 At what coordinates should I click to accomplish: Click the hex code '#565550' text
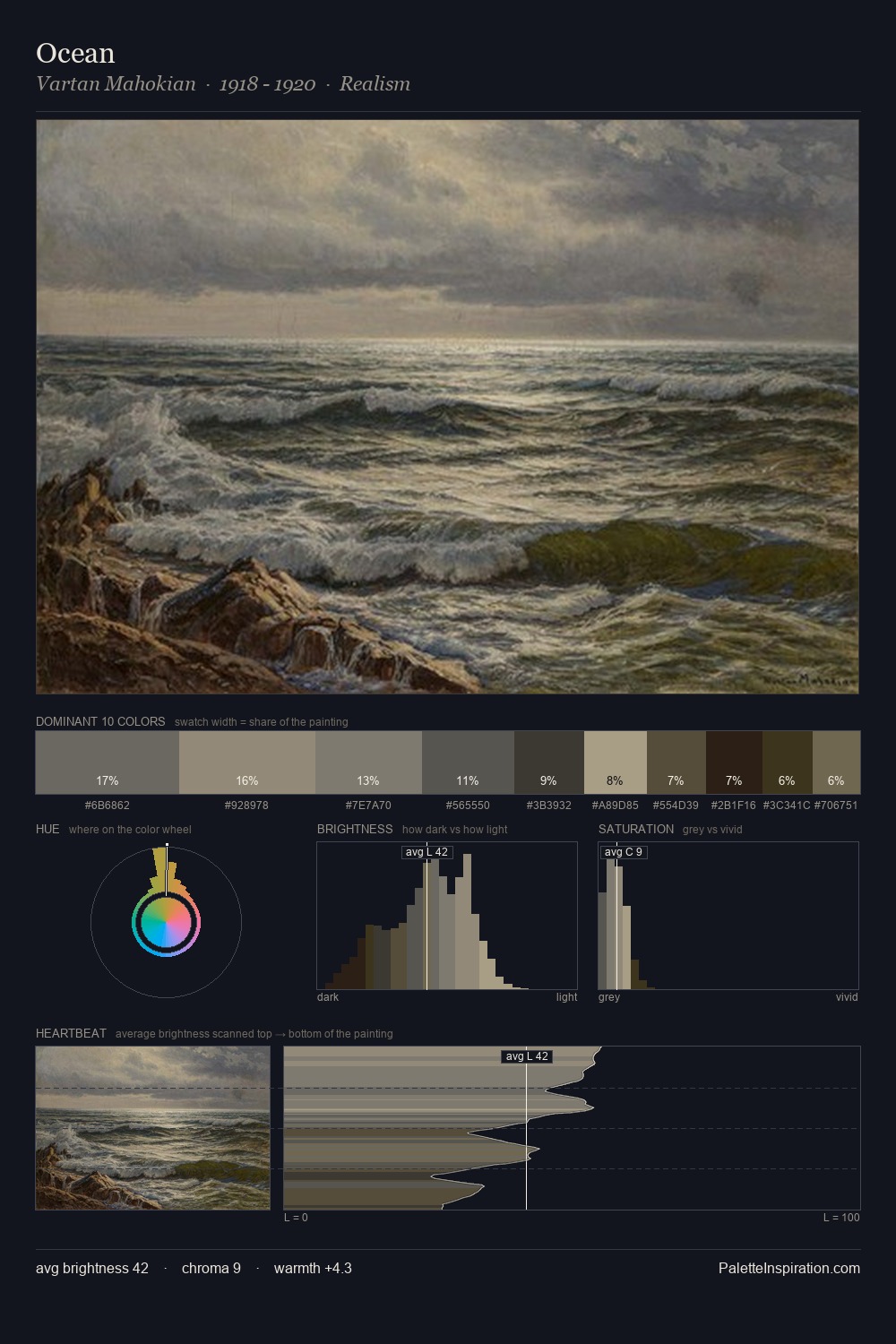point(468,806)
